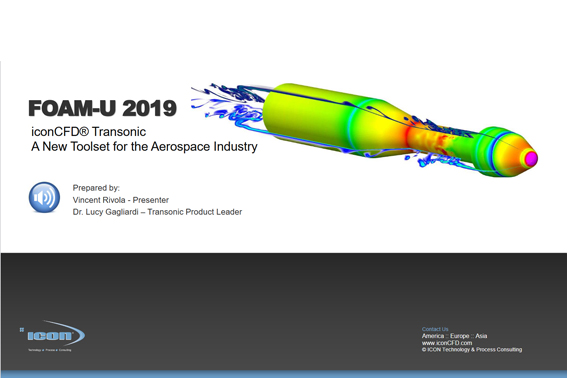Click the 'Prepared by:' label

point(96,188)
